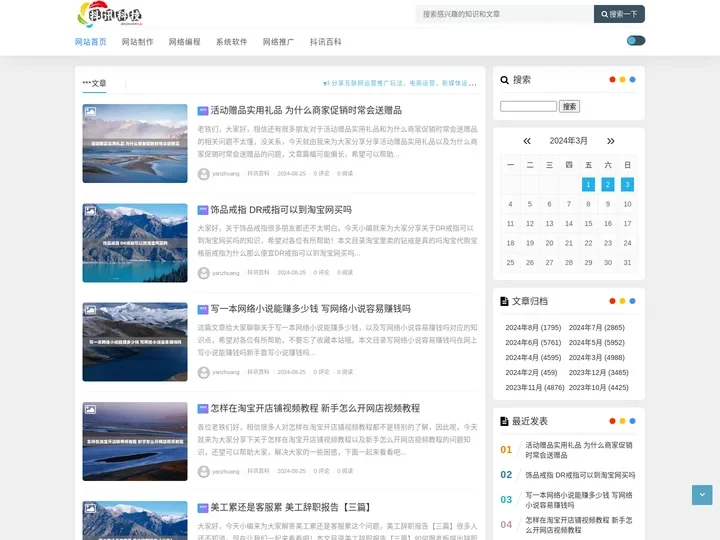Open archive 2024年8月 (1795)
Image resolution: width=720 pixels, height=540 pixels.
point(533,327)
